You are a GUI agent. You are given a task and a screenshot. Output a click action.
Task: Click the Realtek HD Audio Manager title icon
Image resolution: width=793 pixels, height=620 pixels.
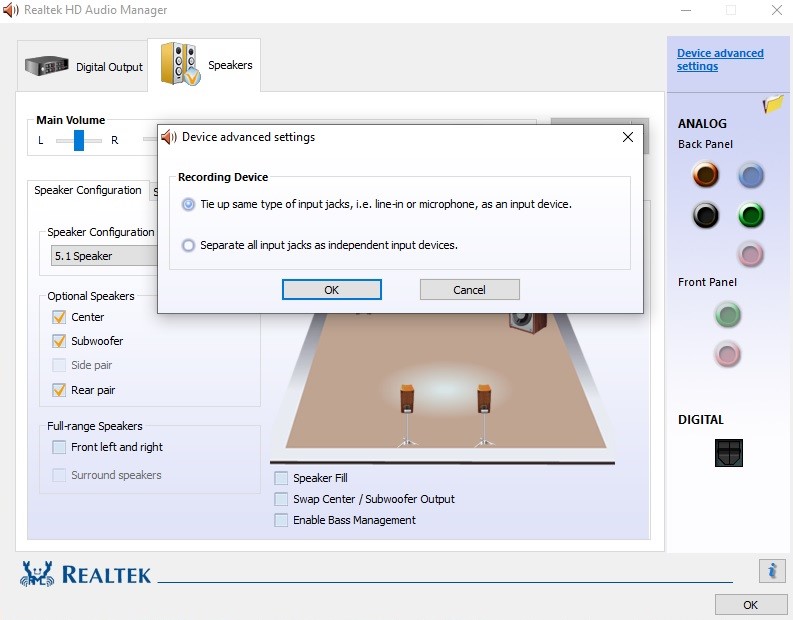point(11,10)
